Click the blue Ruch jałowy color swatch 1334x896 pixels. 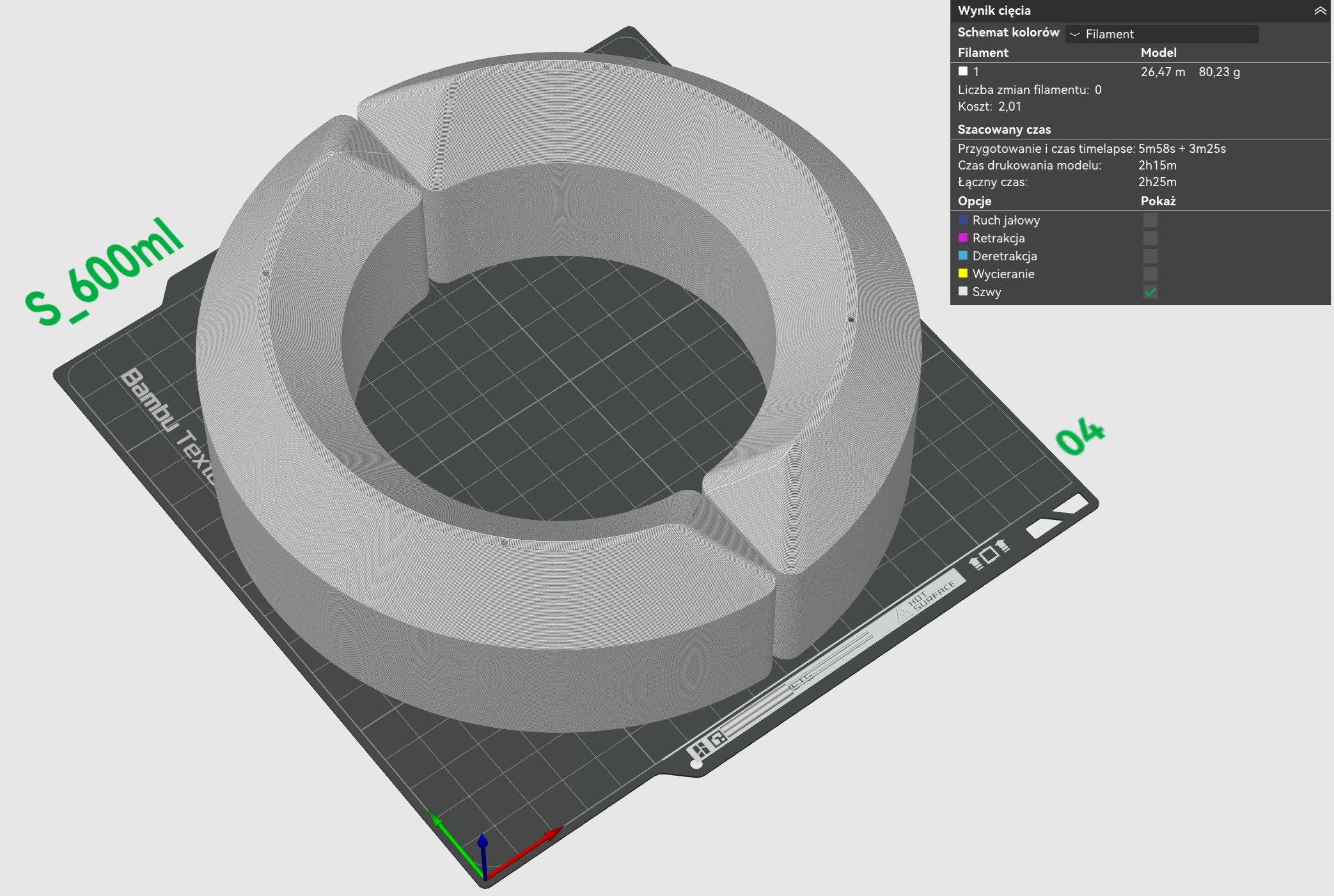[963, 219]
